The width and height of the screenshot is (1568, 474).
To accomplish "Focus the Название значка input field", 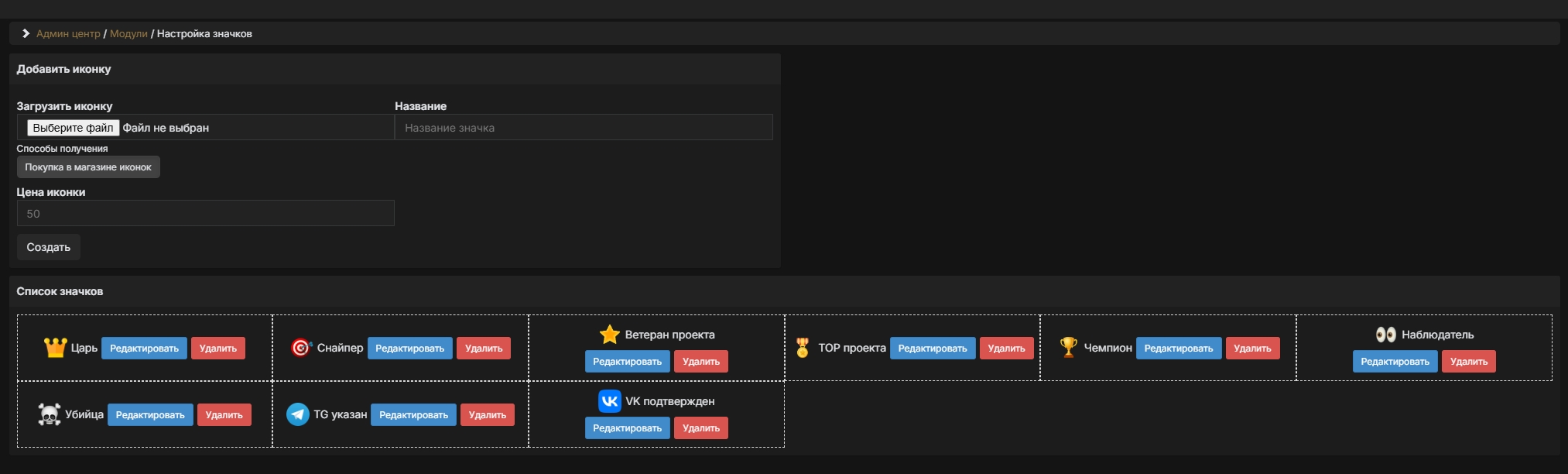I will 584,128.
